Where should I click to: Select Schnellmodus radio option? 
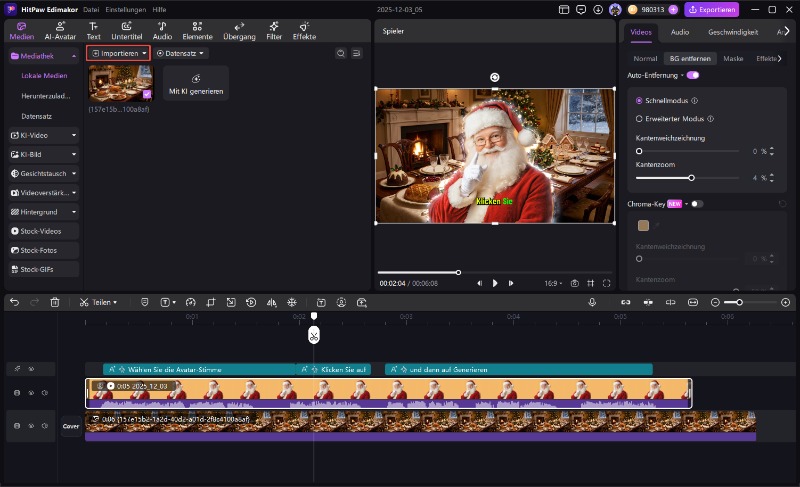(x=639, y=100)
